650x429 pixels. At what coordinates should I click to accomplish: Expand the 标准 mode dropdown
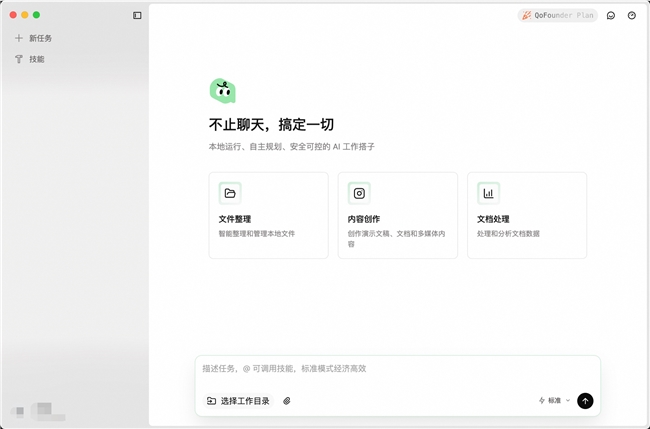tap(553, 401)
